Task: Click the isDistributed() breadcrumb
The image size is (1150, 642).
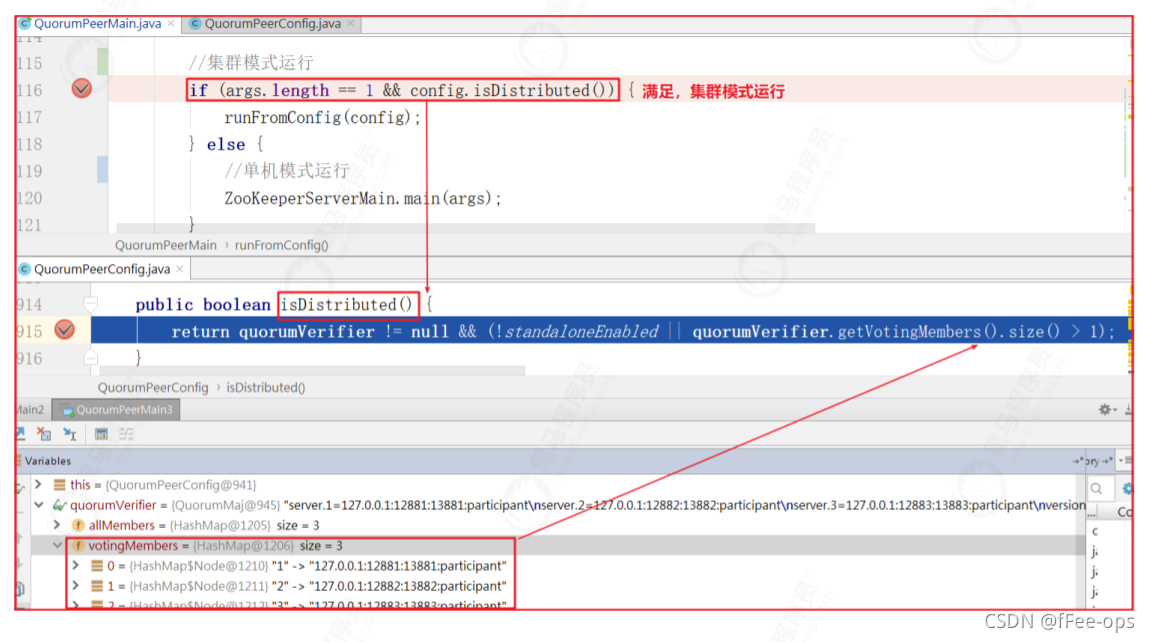Action: (x=265, y=387)
